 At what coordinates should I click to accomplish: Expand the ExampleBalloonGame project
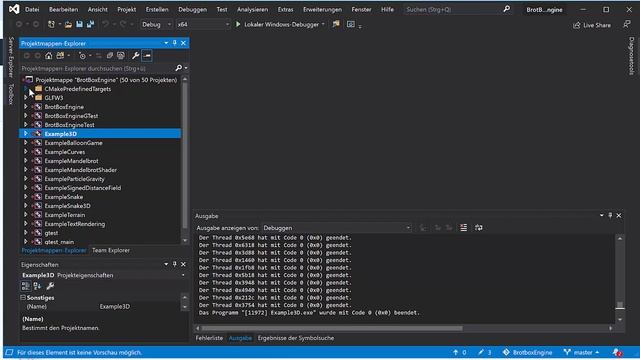[26, 142]
